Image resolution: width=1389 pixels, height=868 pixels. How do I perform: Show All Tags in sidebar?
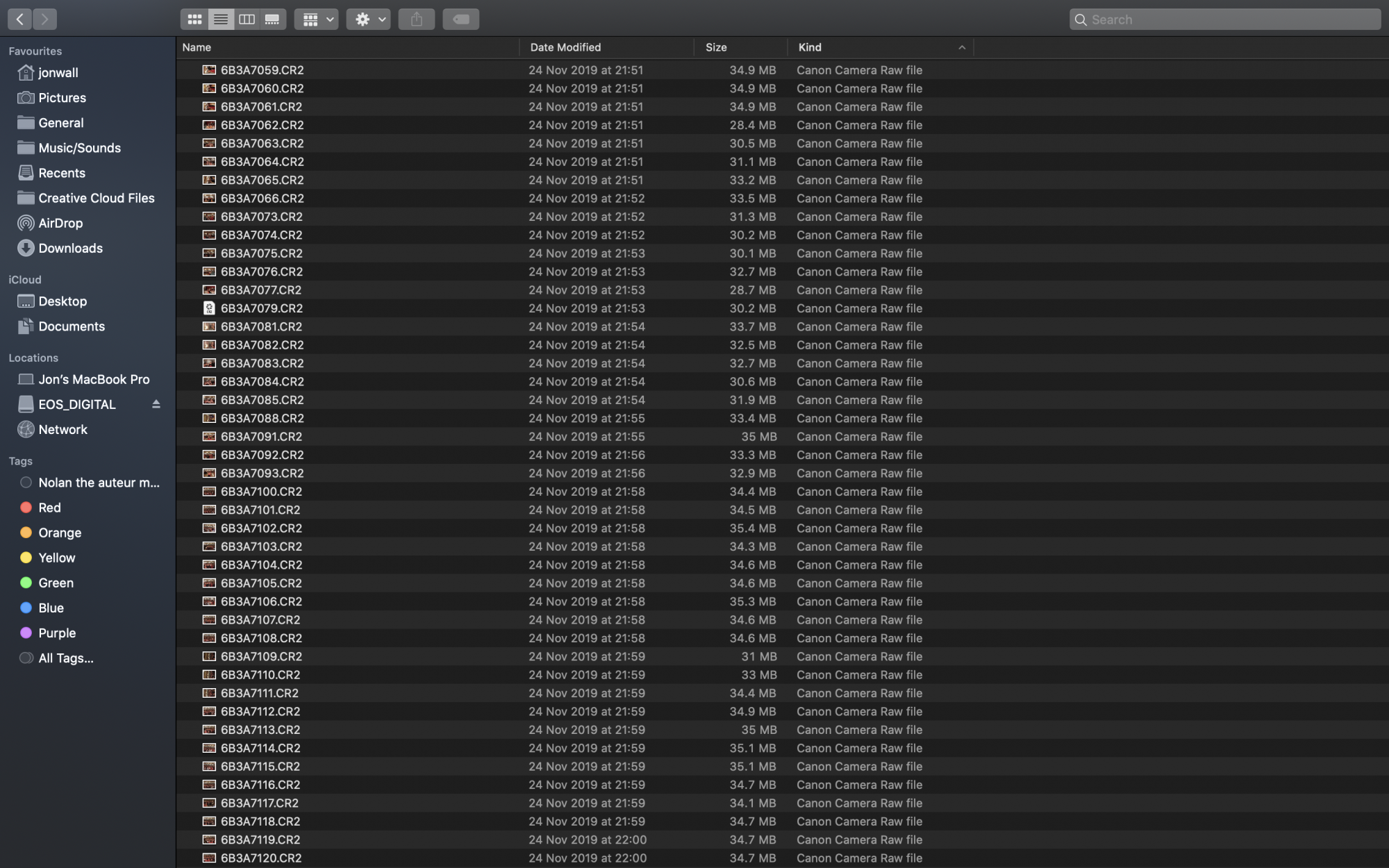[65, 658]
